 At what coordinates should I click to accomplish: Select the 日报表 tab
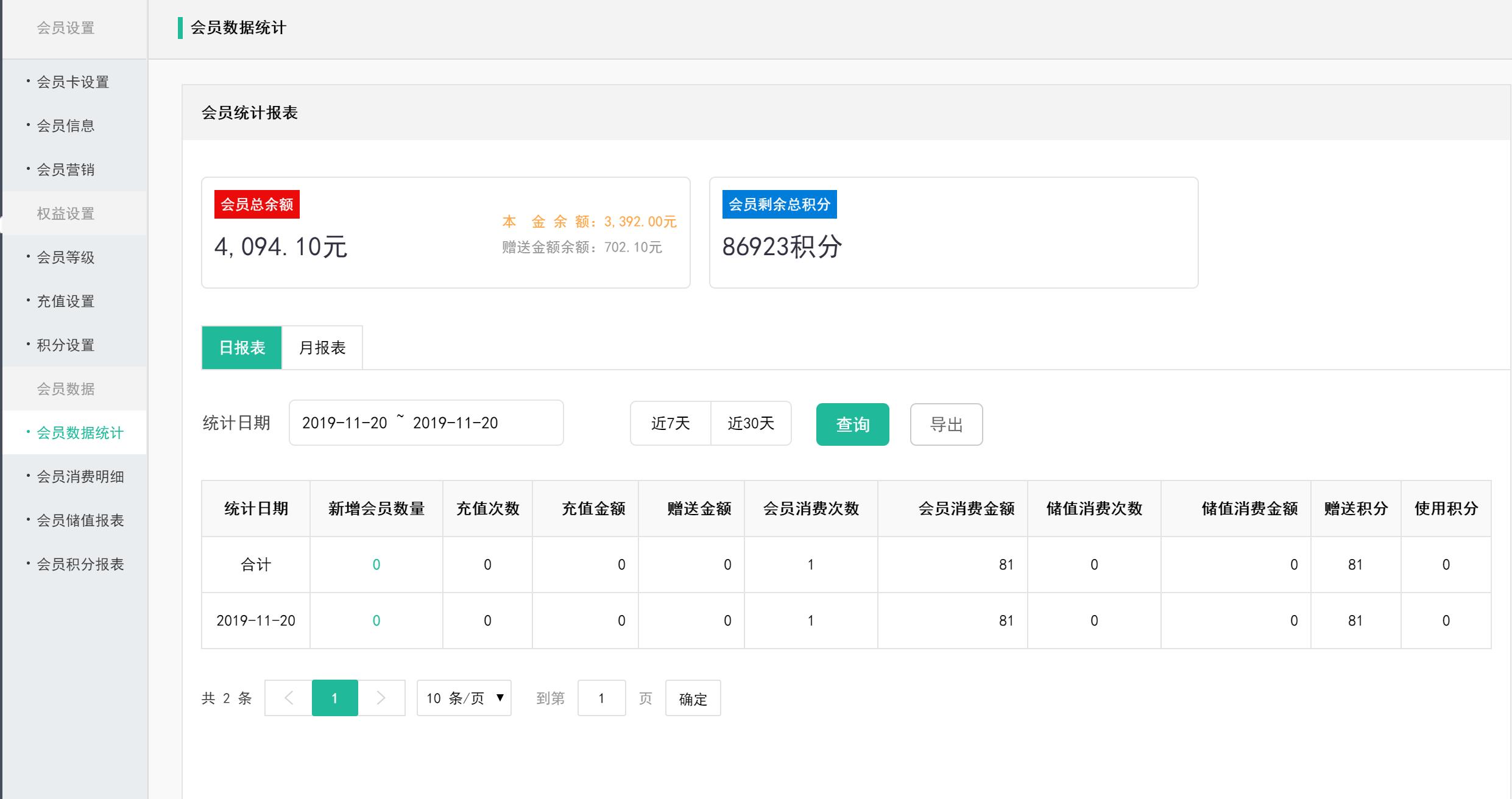[x=242, y=348]
